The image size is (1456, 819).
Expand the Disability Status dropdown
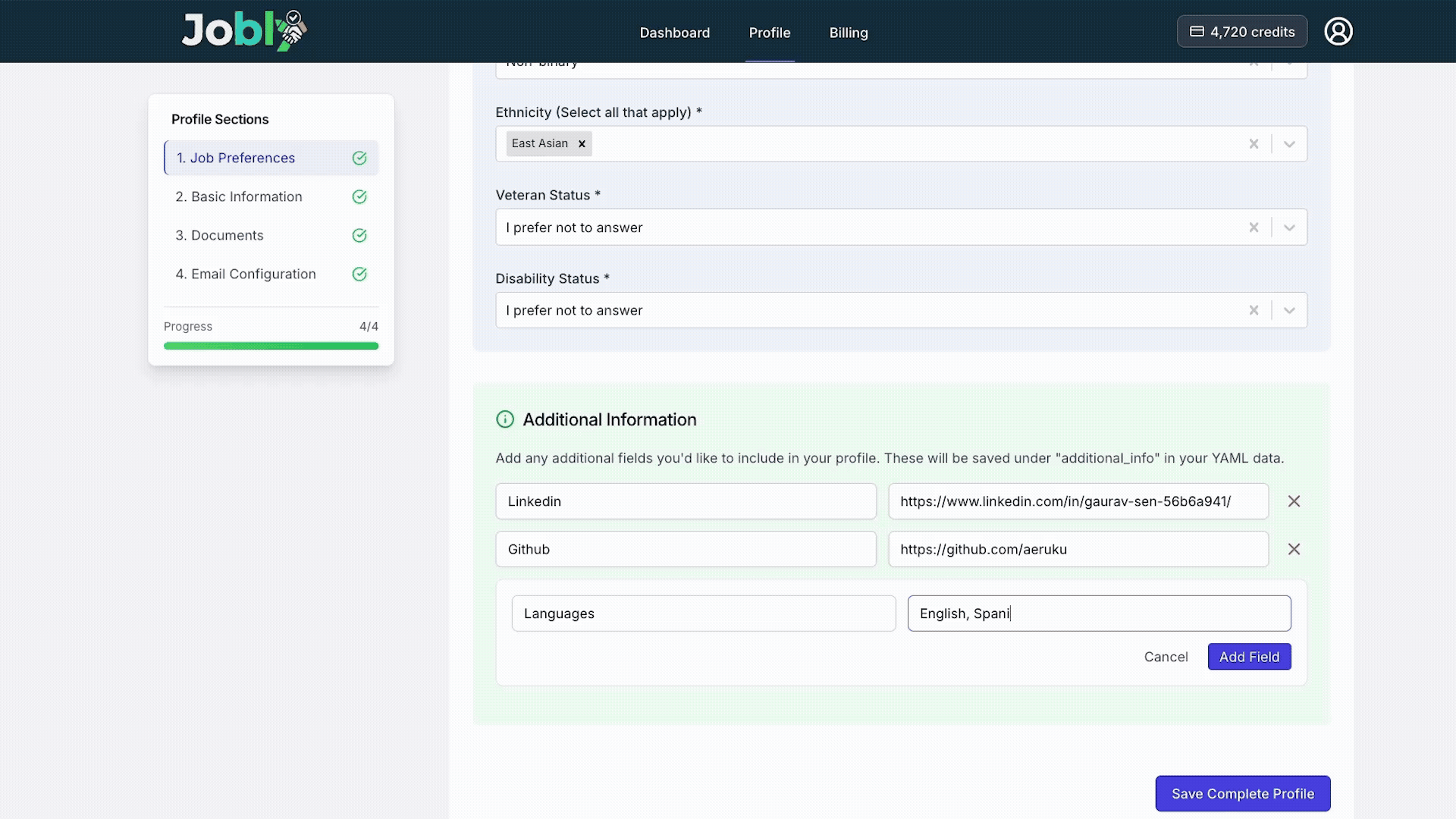click(x=1289, y=310)
